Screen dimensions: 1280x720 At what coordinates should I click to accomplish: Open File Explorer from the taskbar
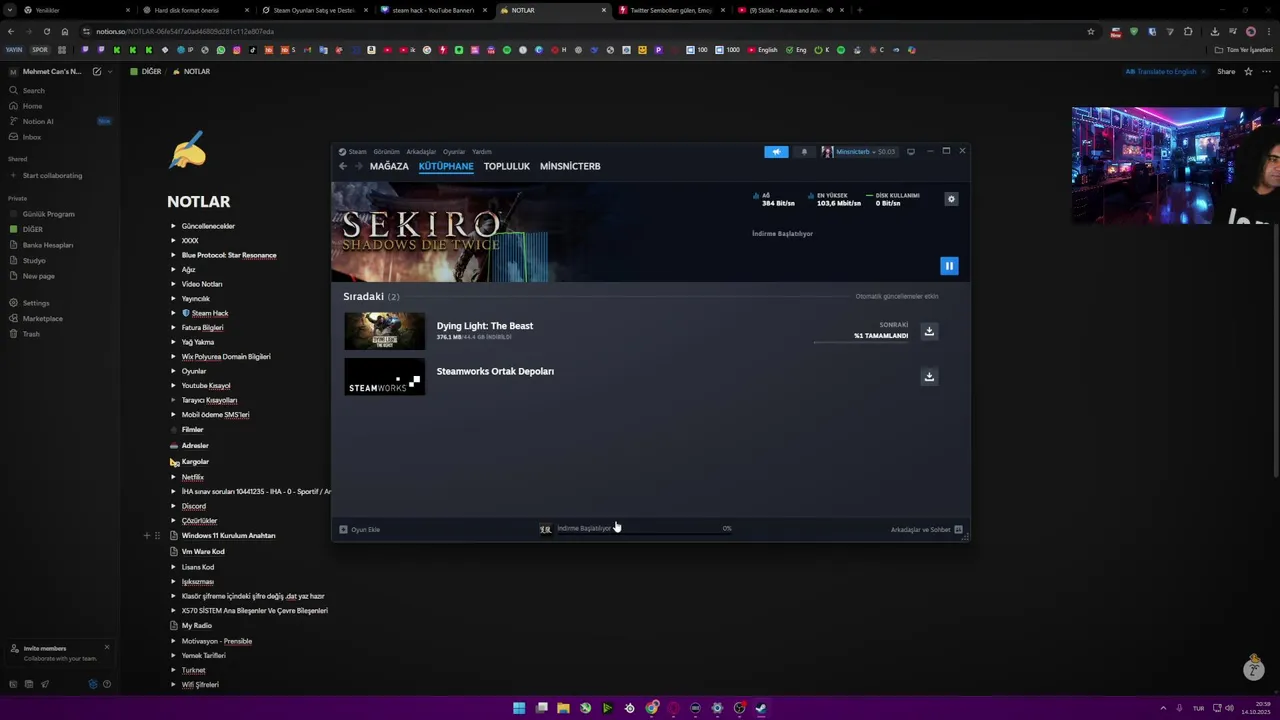(x=563, y=708)
